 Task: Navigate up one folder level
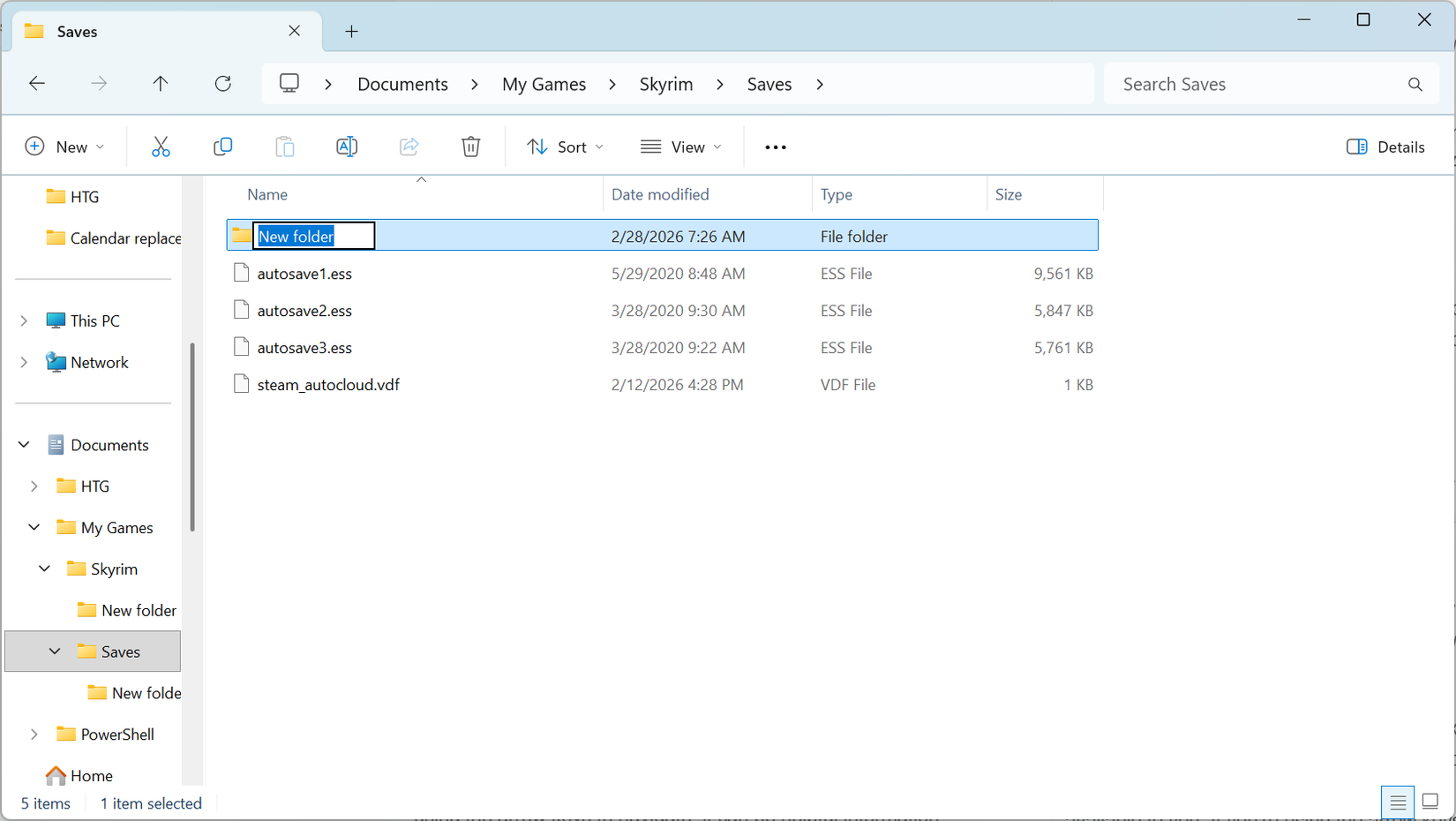point(161,83)
